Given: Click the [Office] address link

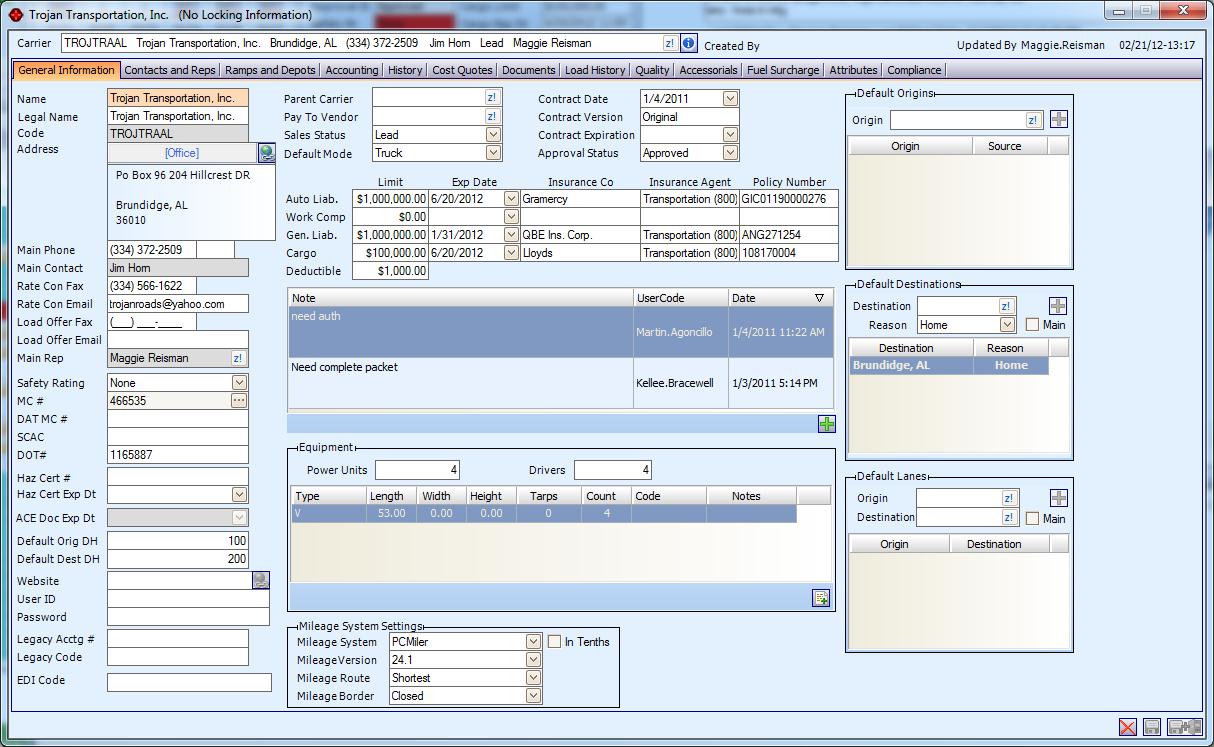Looking at the screenshot, I should pyautogui.click(x=182, y=153).
